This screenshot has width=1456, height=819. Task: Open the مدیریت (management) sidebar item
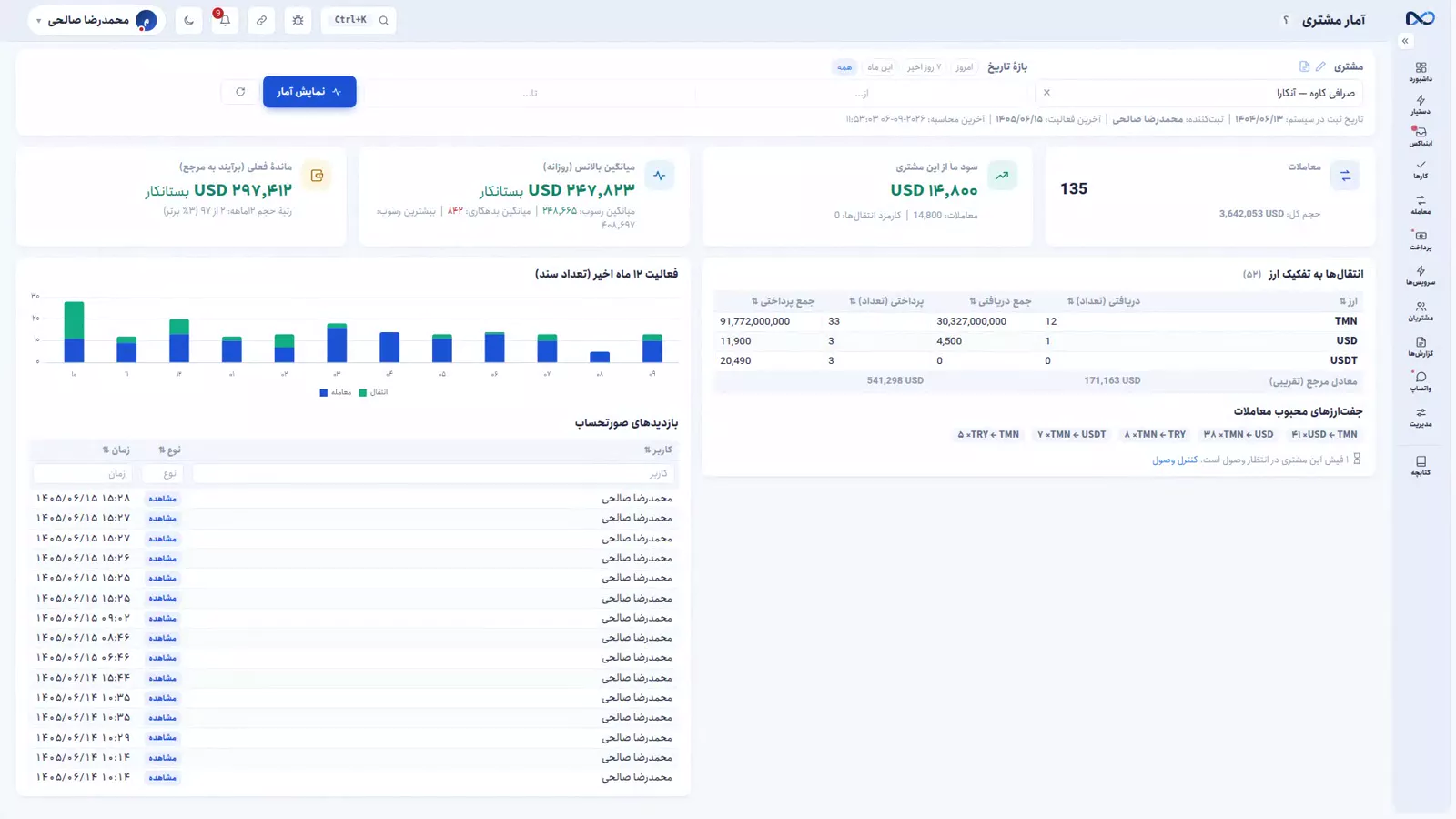tap(1421, 417)
